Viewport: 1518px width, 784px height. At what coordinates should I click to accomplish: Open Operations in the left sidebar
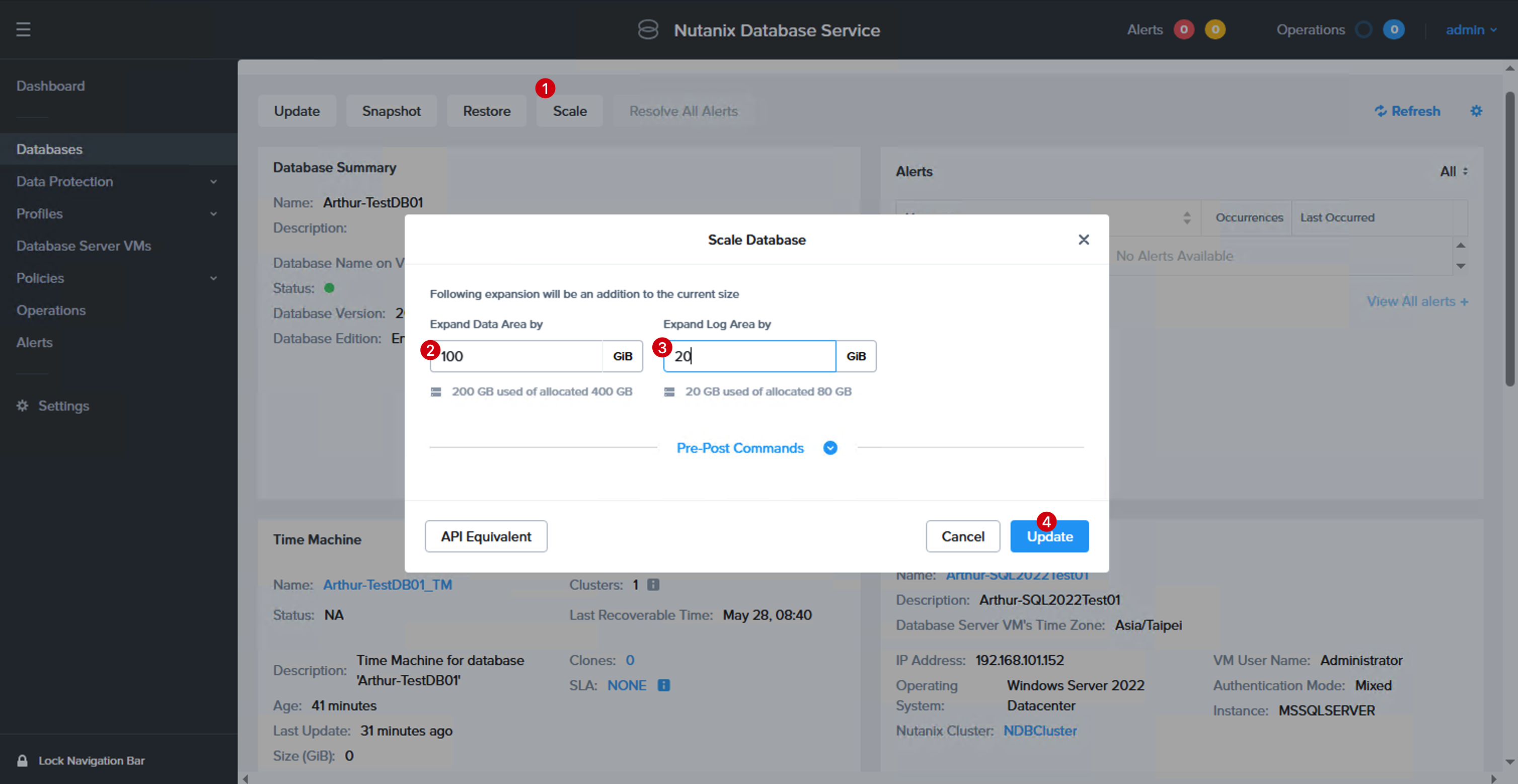[x=51, y=310]
